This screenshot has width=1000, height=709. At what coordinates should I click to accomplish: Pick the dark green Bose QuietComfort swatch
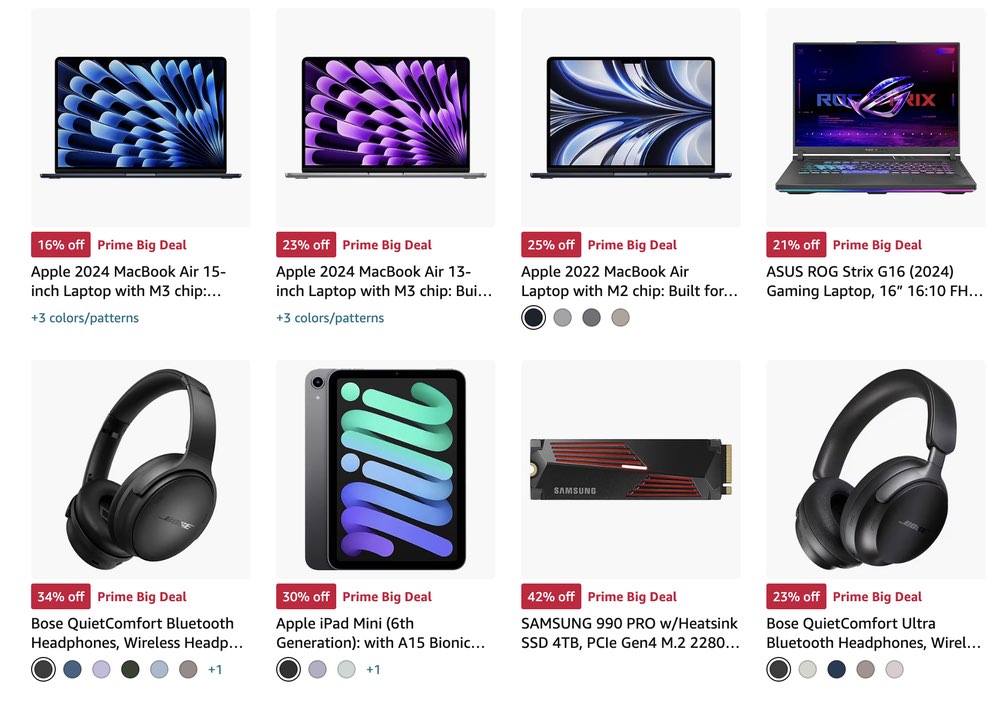tap(130, 669)
